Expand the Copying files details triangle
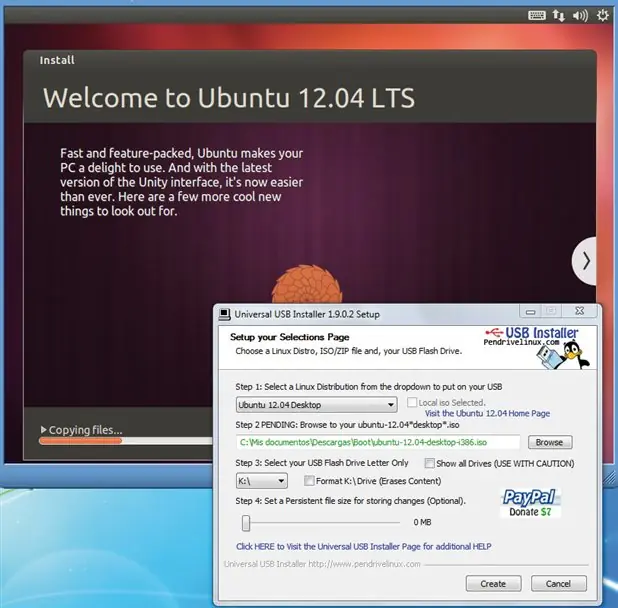Screen dimensions: 618x608 click(x=43, y=430)
